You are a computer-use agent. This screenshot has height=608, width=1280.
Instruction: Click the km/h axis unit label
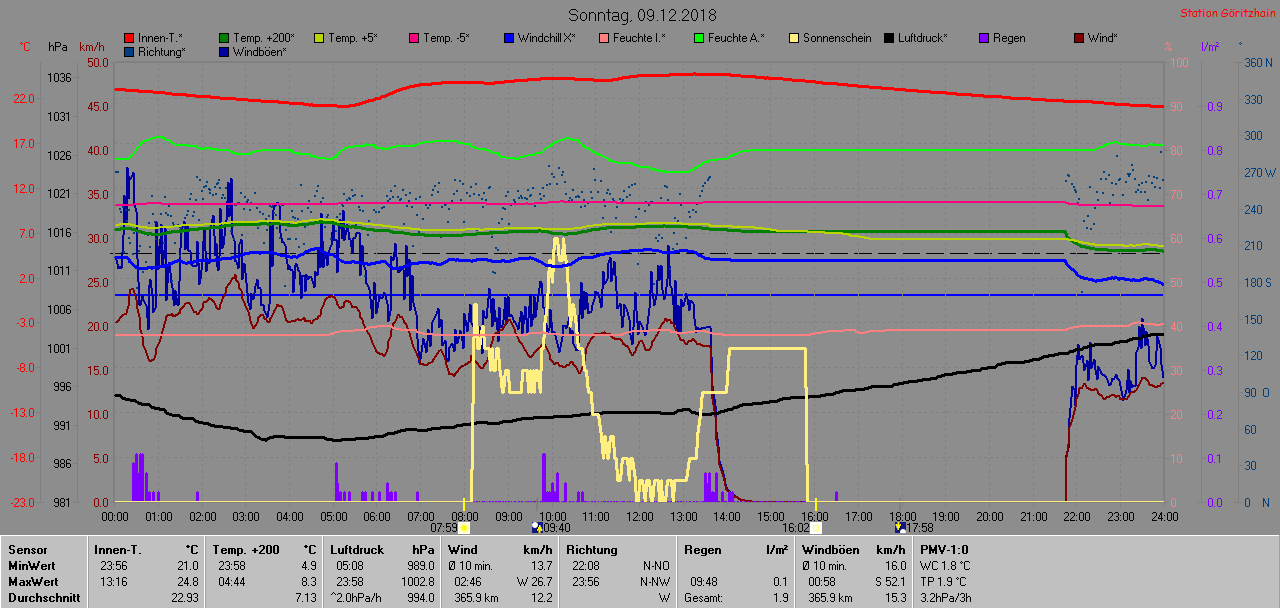pos(91,47)
